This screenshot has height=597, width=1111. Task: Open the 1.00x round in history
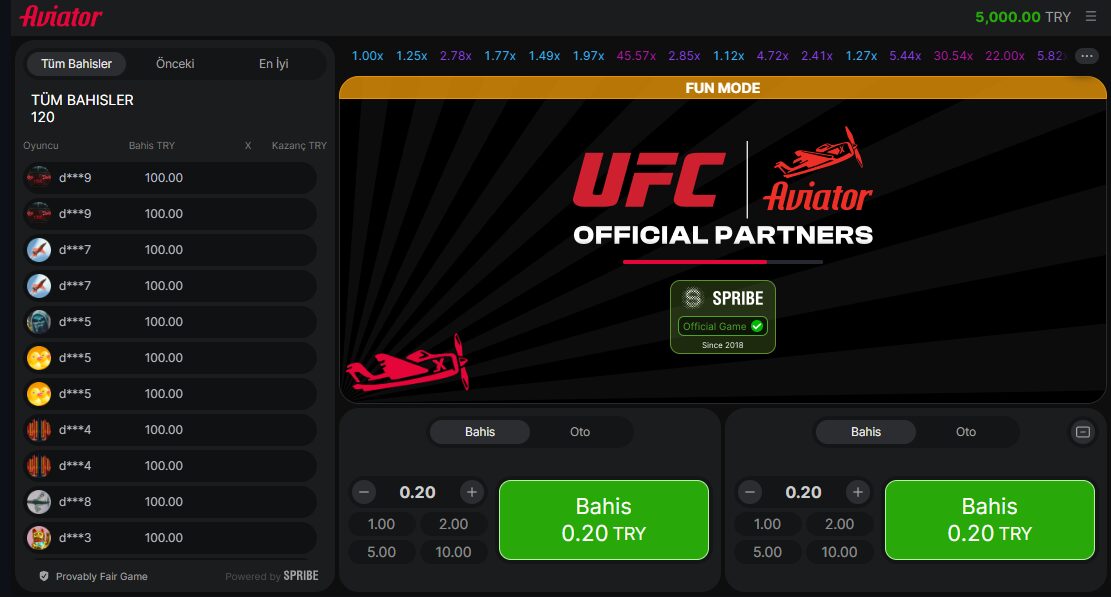coord(368,56)
